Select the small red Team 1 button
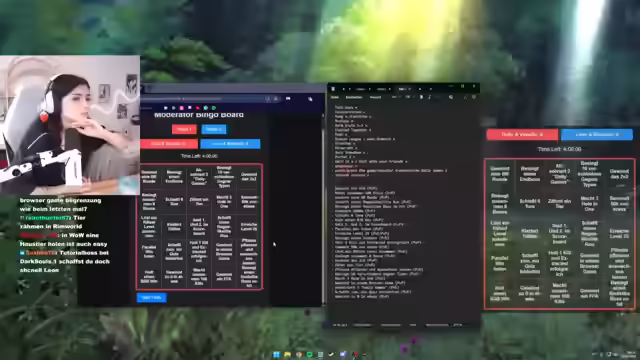This screenshot has height=360, width=640. point(184,129)
